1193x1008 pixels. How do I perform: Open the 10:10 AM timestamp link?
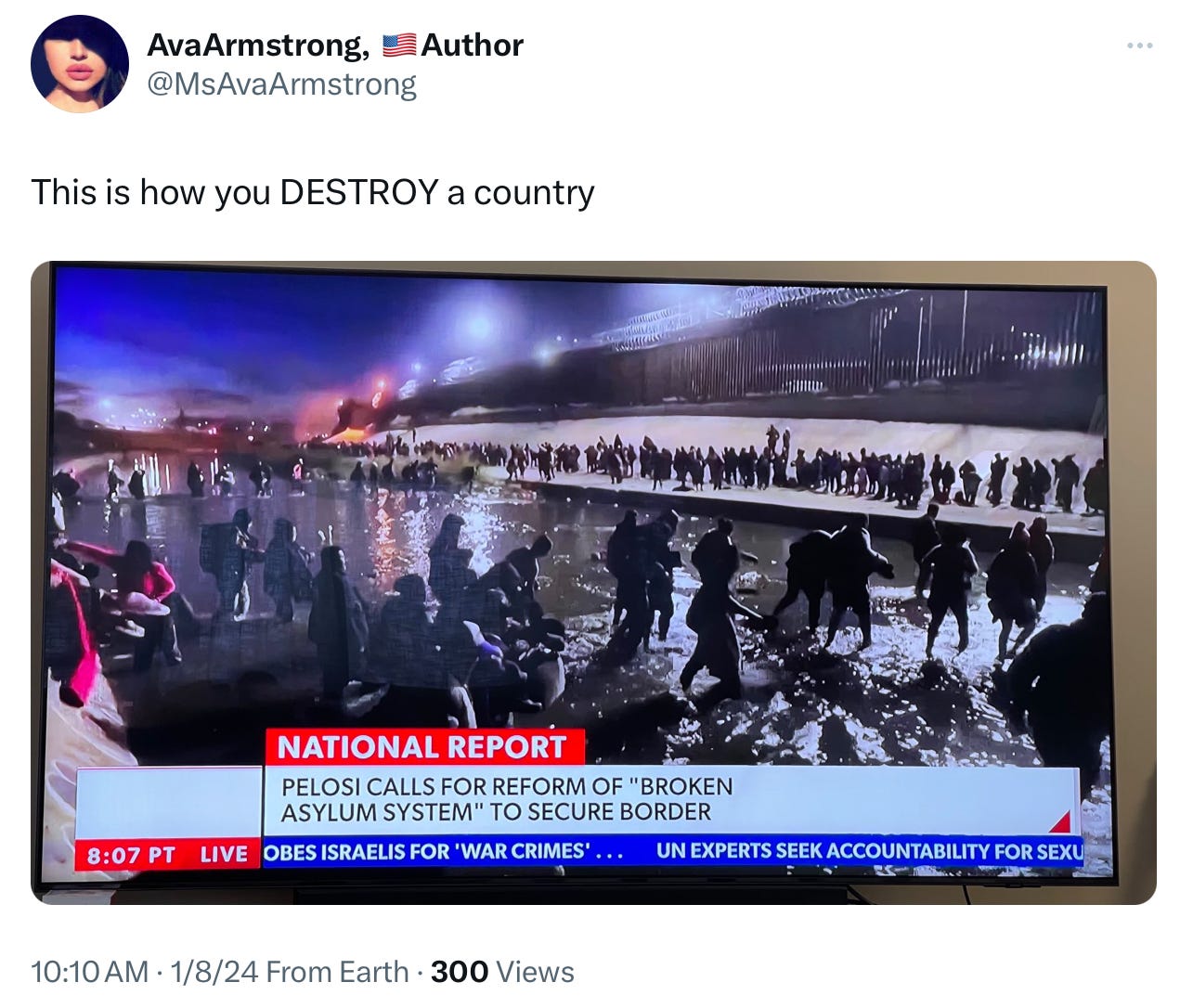click(89, 972)
